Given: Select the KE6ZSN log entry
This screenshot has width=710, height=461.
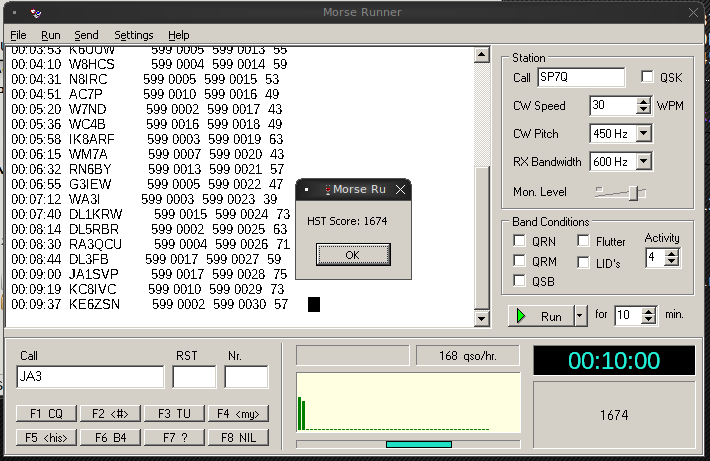Looking at the screenshot, I should (149, 304).
